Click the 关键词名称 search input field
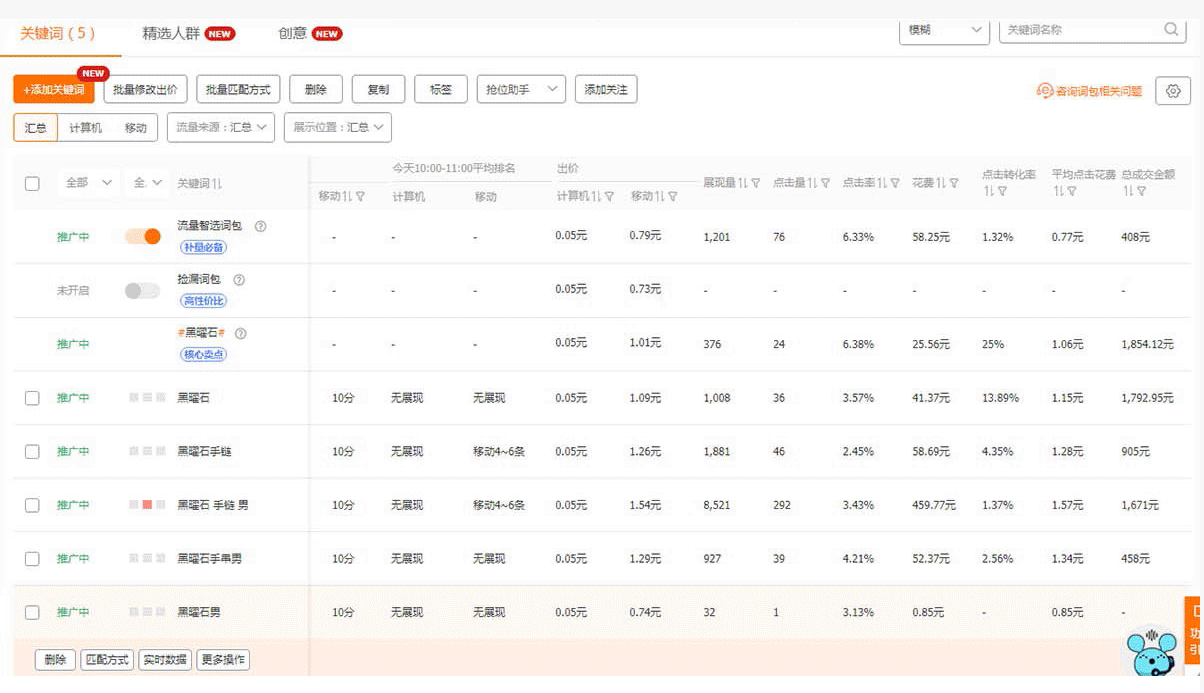This screenshot has height=693, width=1204. pos(1080,30)
